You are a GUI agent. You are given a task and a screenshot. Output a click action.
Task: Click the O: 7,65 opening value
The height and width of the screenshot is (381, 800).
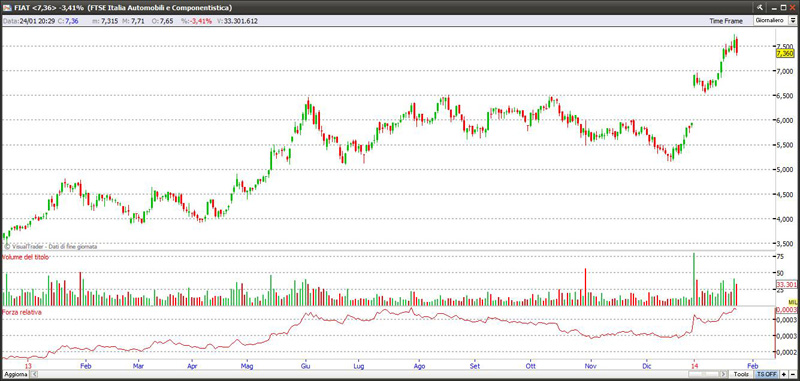click(163, 21)
